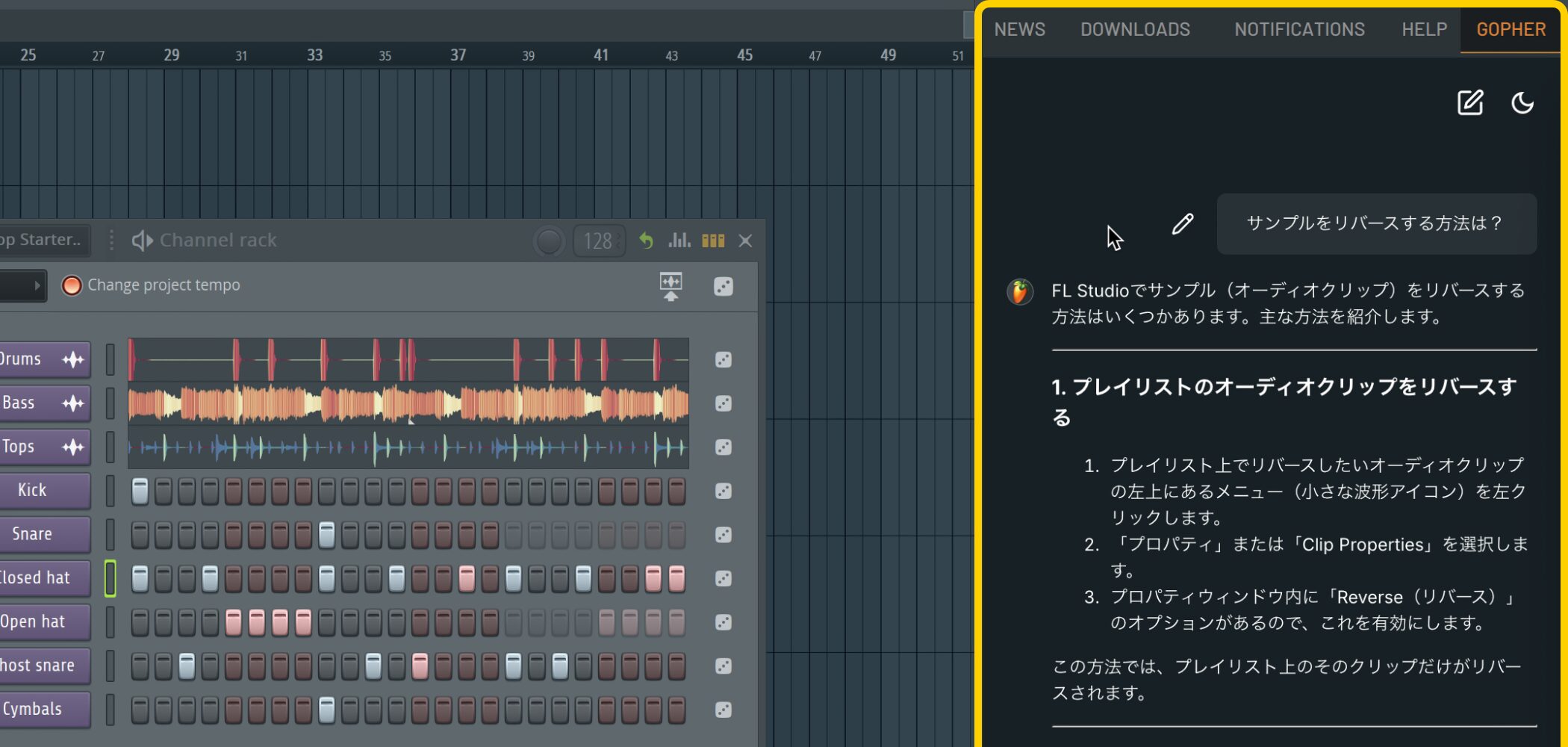This screenshot has width=1568, height=747.
Task: Switch to the HELP tab
Action: [x=1424, y=29]
